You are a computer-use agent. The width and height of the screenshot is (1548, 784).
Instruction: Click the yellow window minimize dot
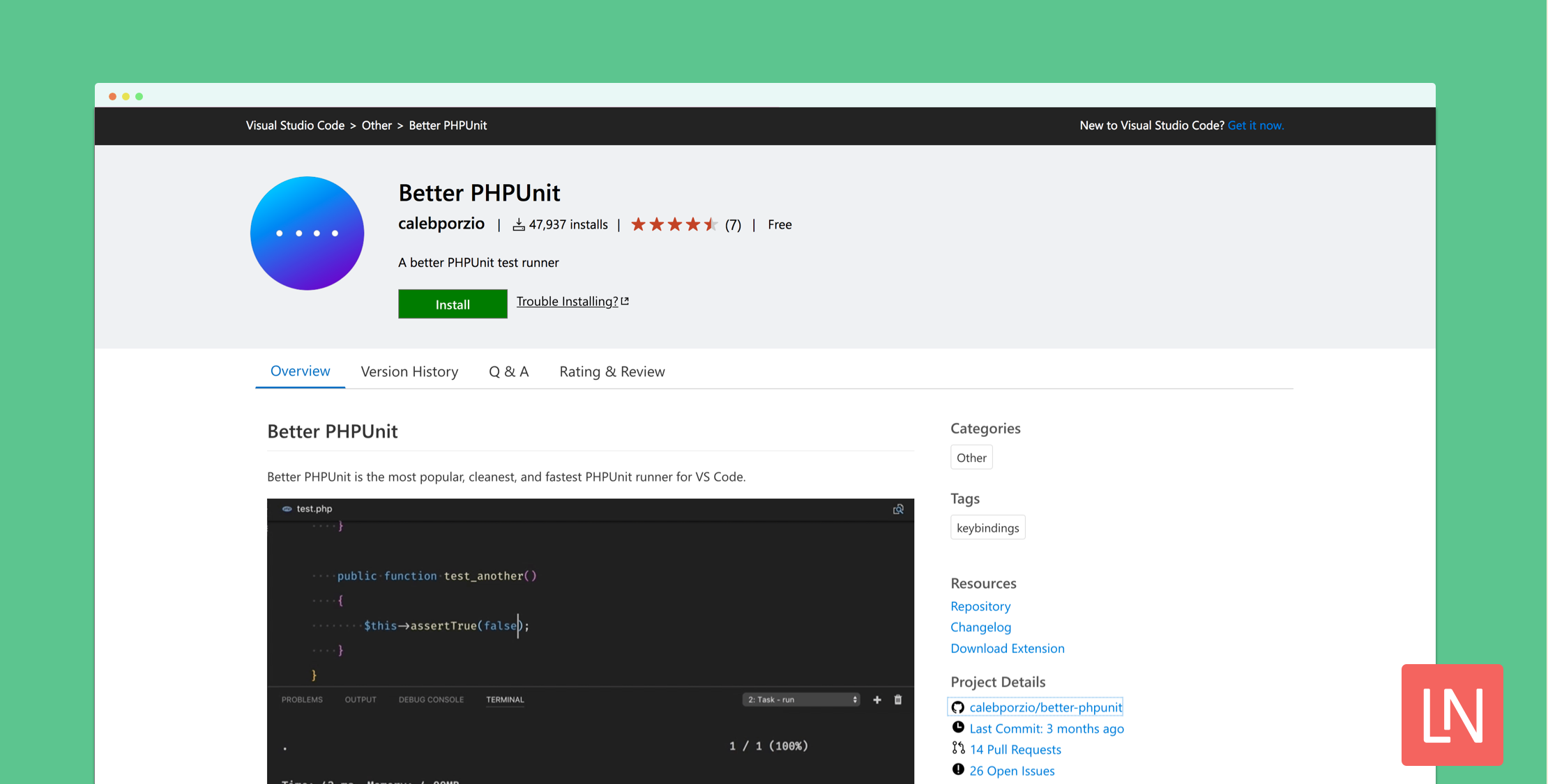coord(126,96)
